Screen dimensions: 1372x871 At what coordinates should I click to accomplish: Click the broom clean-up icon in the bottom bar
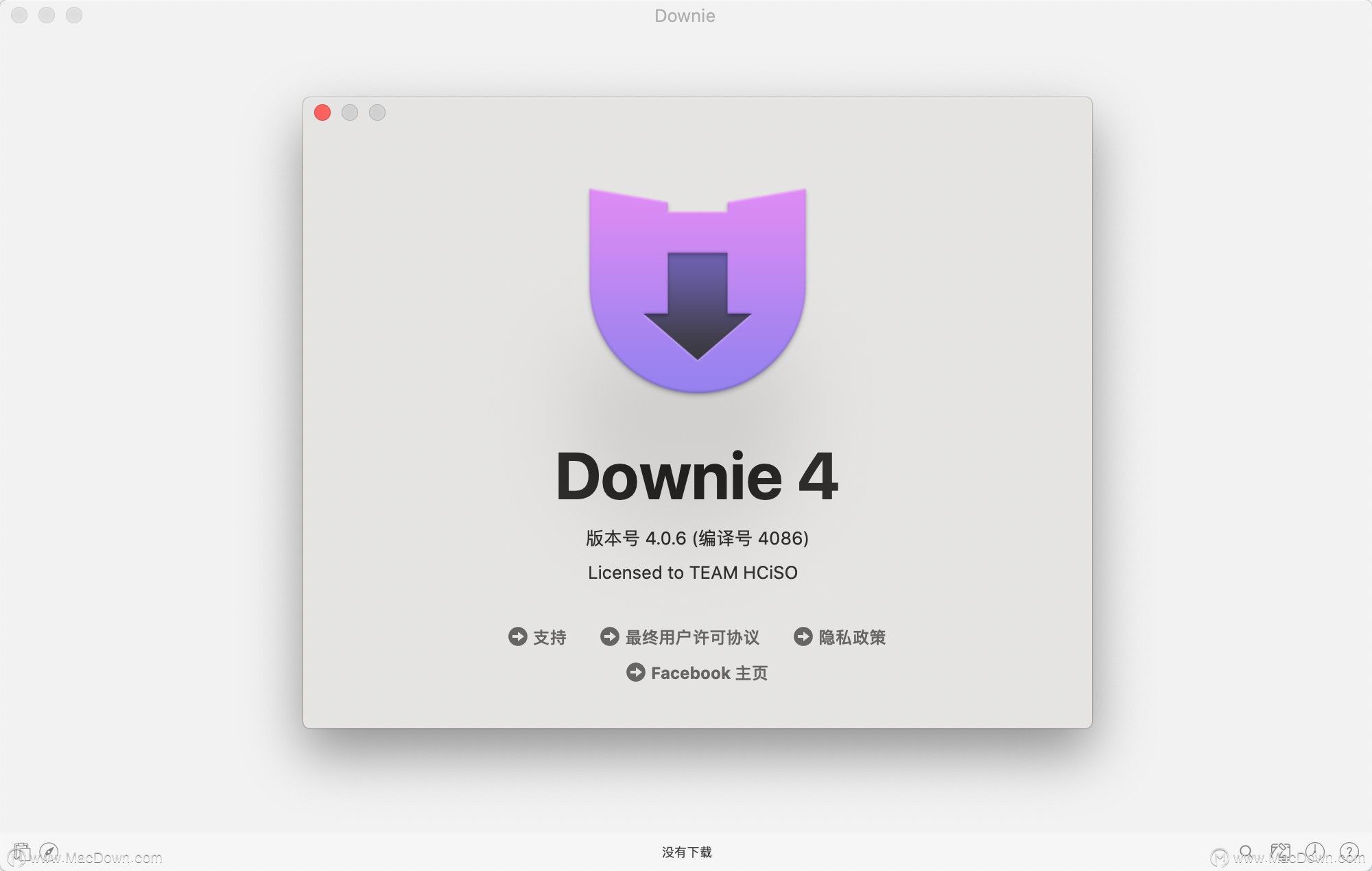pos(1280,852)
